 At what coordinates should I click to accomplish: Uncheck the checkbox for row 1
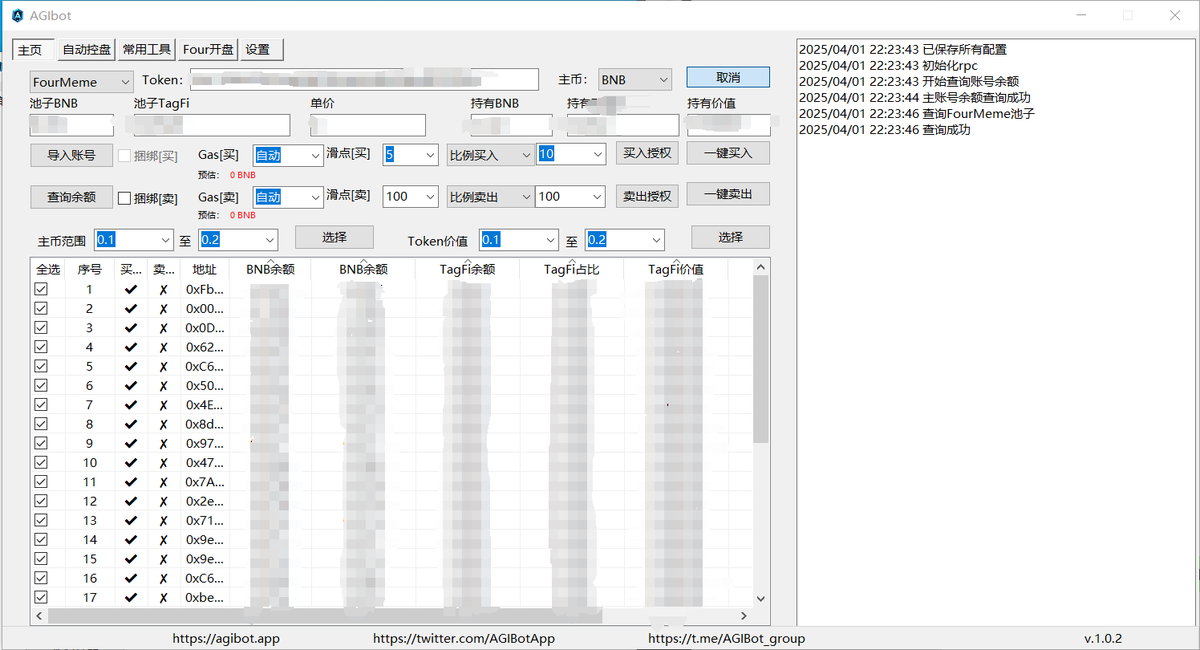point(41,289)
